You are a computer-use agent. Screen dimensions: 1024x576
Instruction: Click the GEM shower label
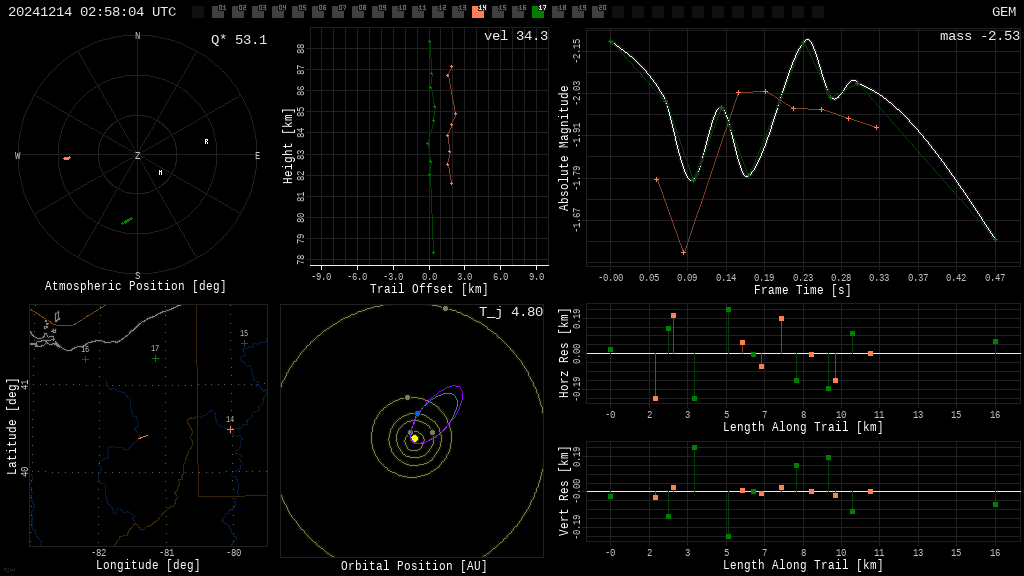tap(1003, 12)
